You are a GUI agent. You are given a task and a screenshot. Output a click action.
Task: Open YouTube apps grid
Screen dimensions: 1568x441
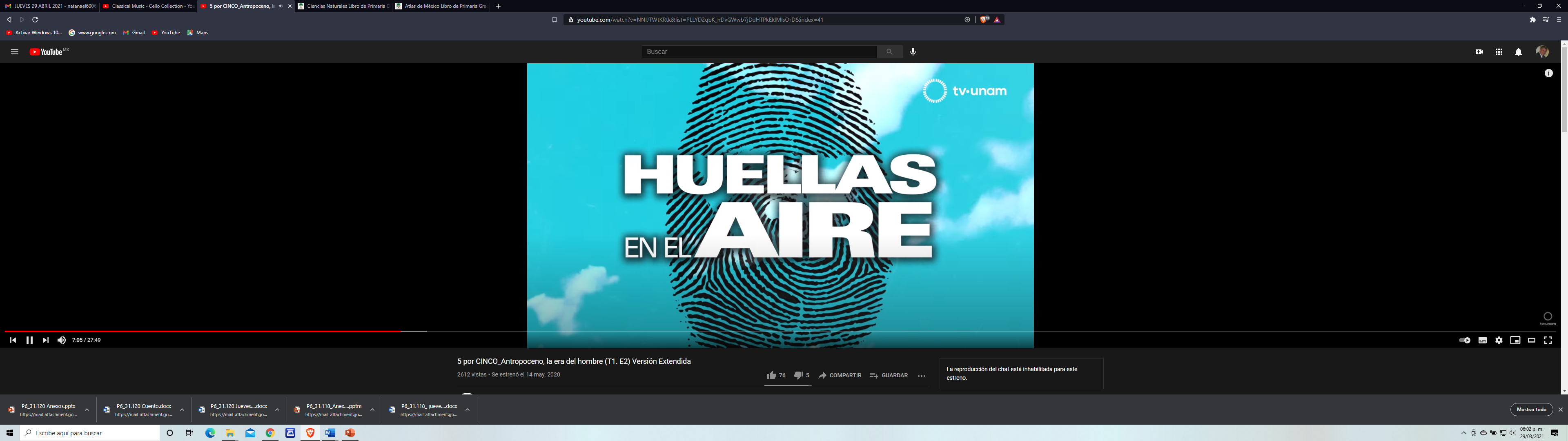point(1499,52)
